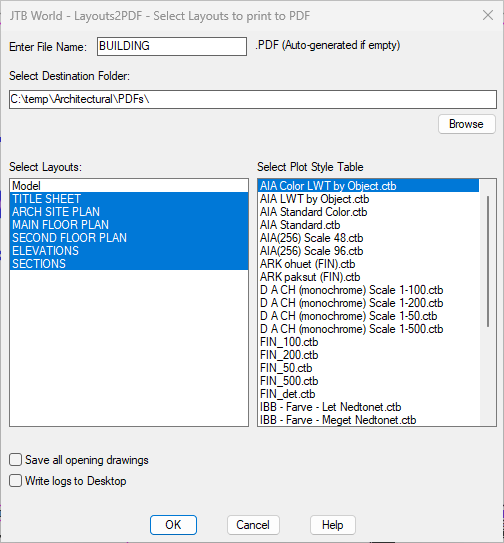Browse for destination folder
504x543 pixels.
[466, 124]
